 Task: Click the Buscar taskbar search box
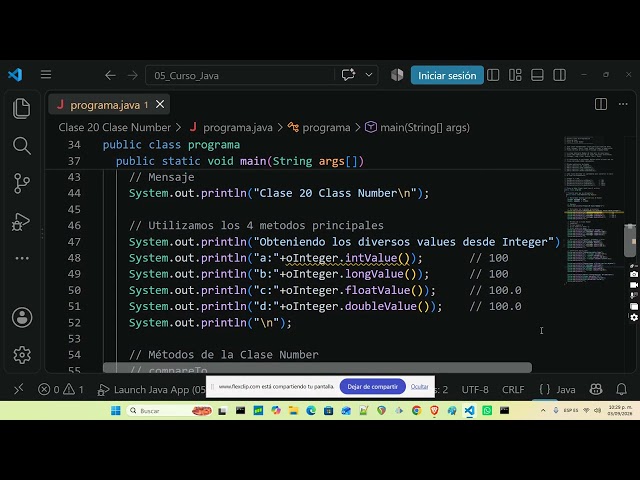point(169,411)
